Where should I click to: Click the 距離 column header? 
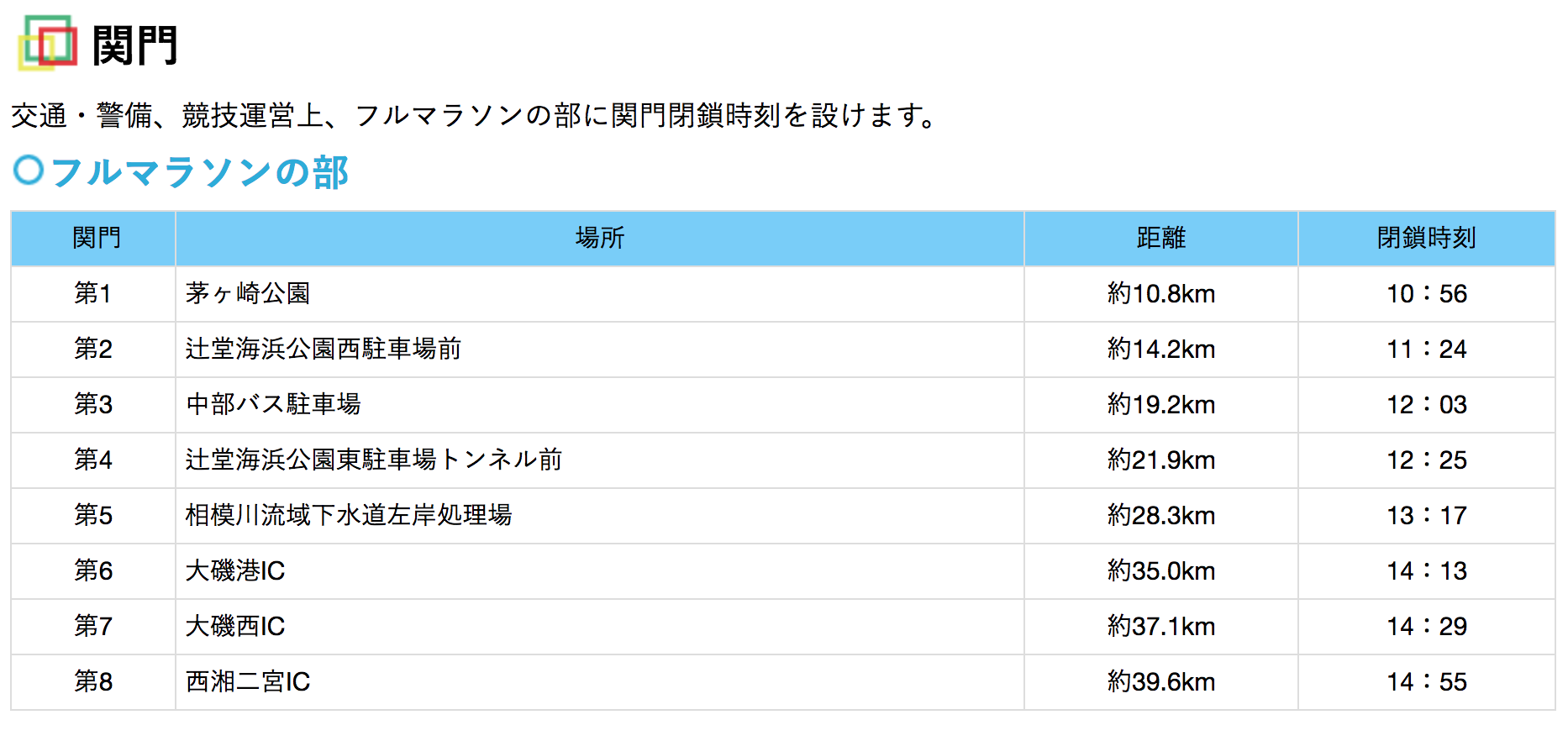click(1160, 238)
